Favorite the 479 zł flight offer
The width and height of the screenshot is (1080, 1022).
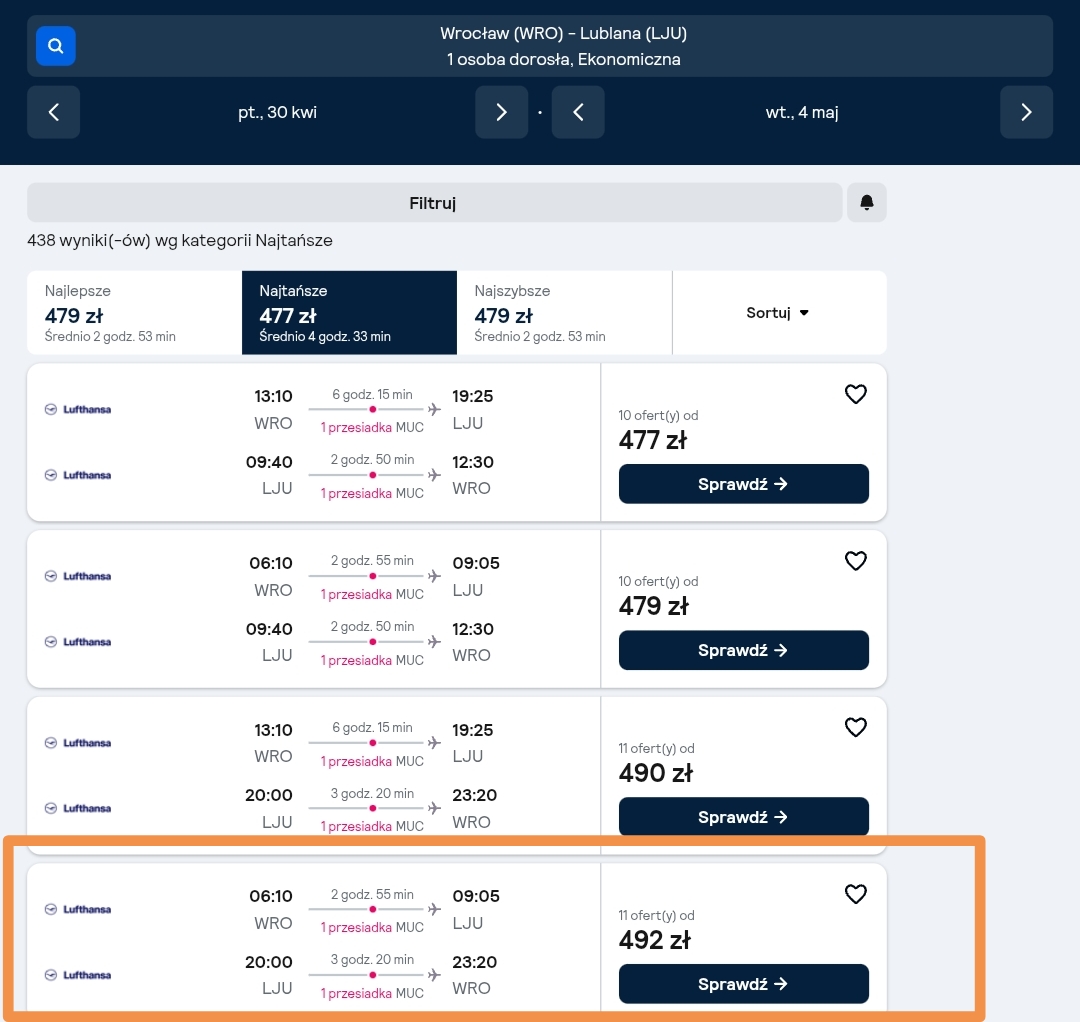[855, 561]
